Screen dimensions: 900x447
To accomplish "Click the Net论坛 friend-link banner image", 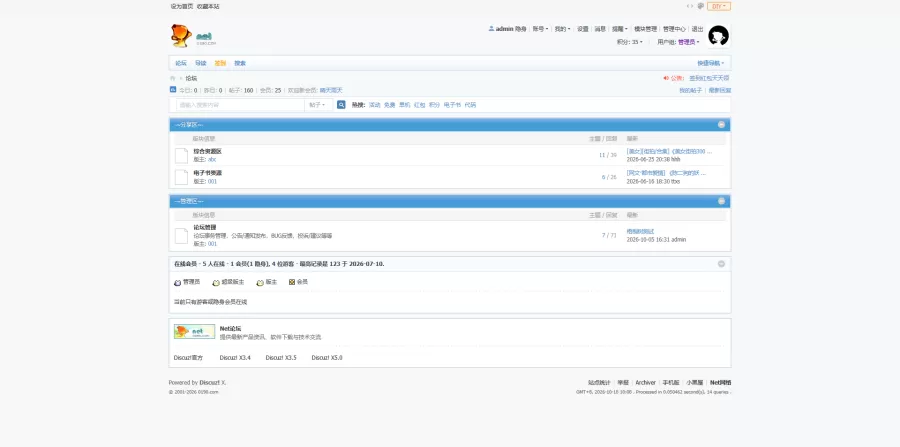I will (x=195, y=332).
